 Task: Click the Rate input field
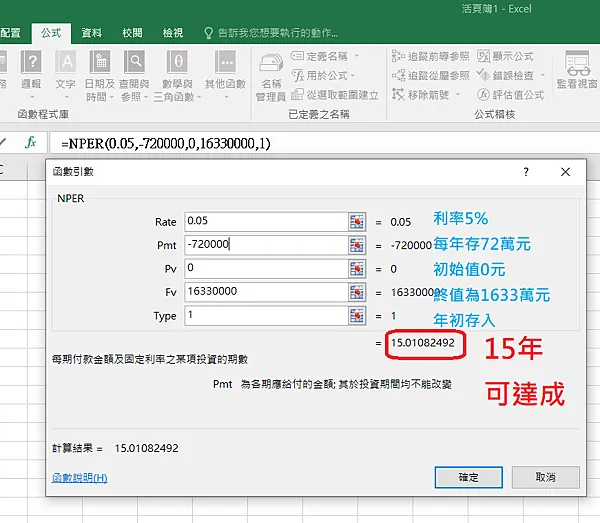pyautogui.click(x=266, y=222)
